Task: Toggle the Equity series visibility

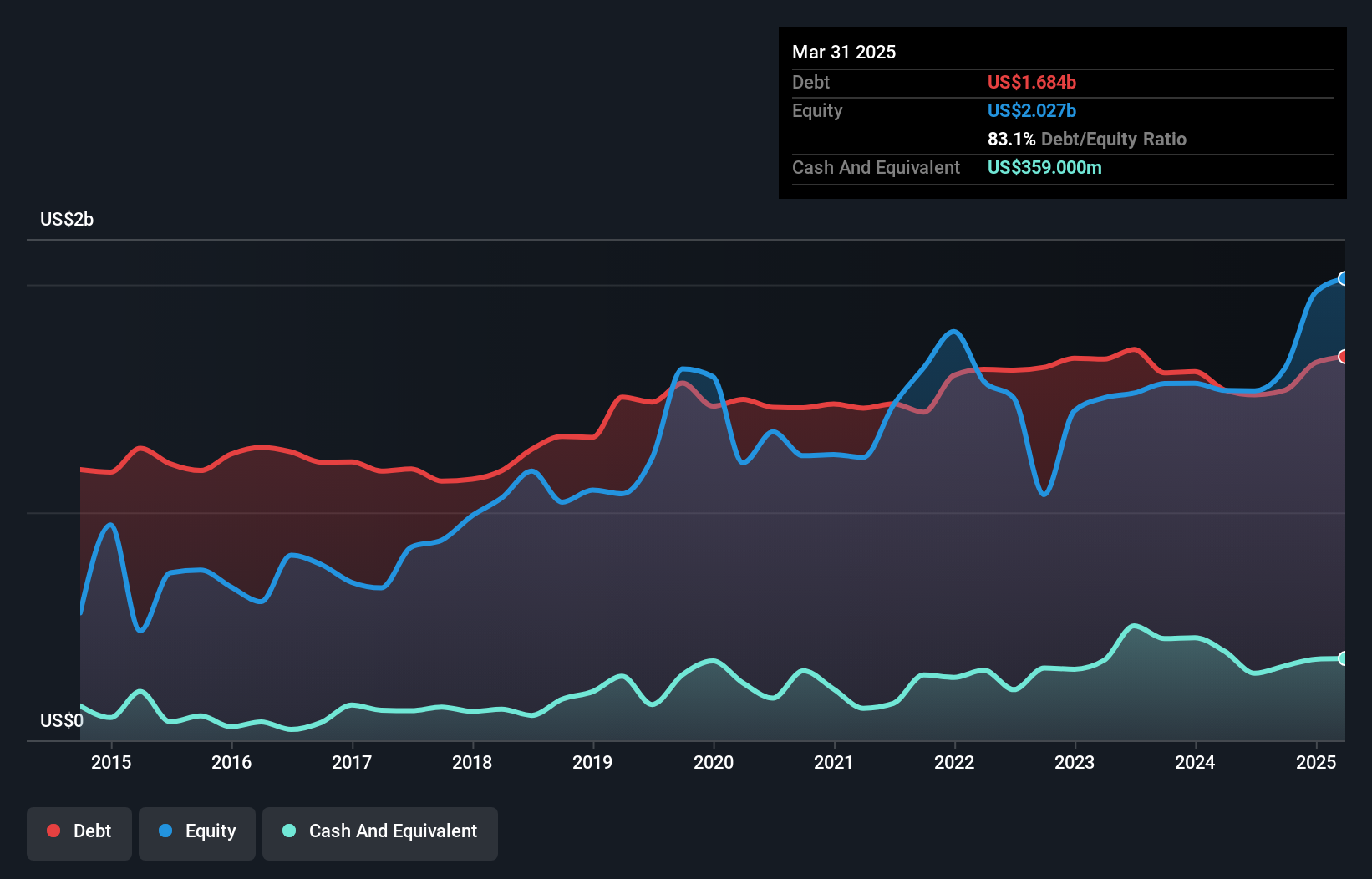Action: click(x=196, y=832)
